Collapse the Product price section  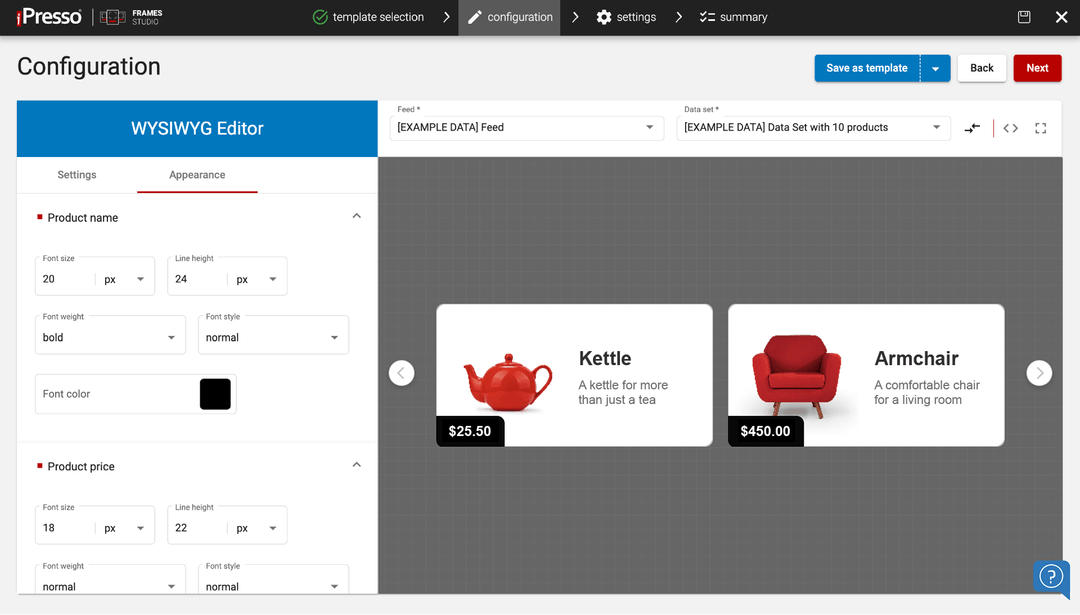[x=356, y=464]
